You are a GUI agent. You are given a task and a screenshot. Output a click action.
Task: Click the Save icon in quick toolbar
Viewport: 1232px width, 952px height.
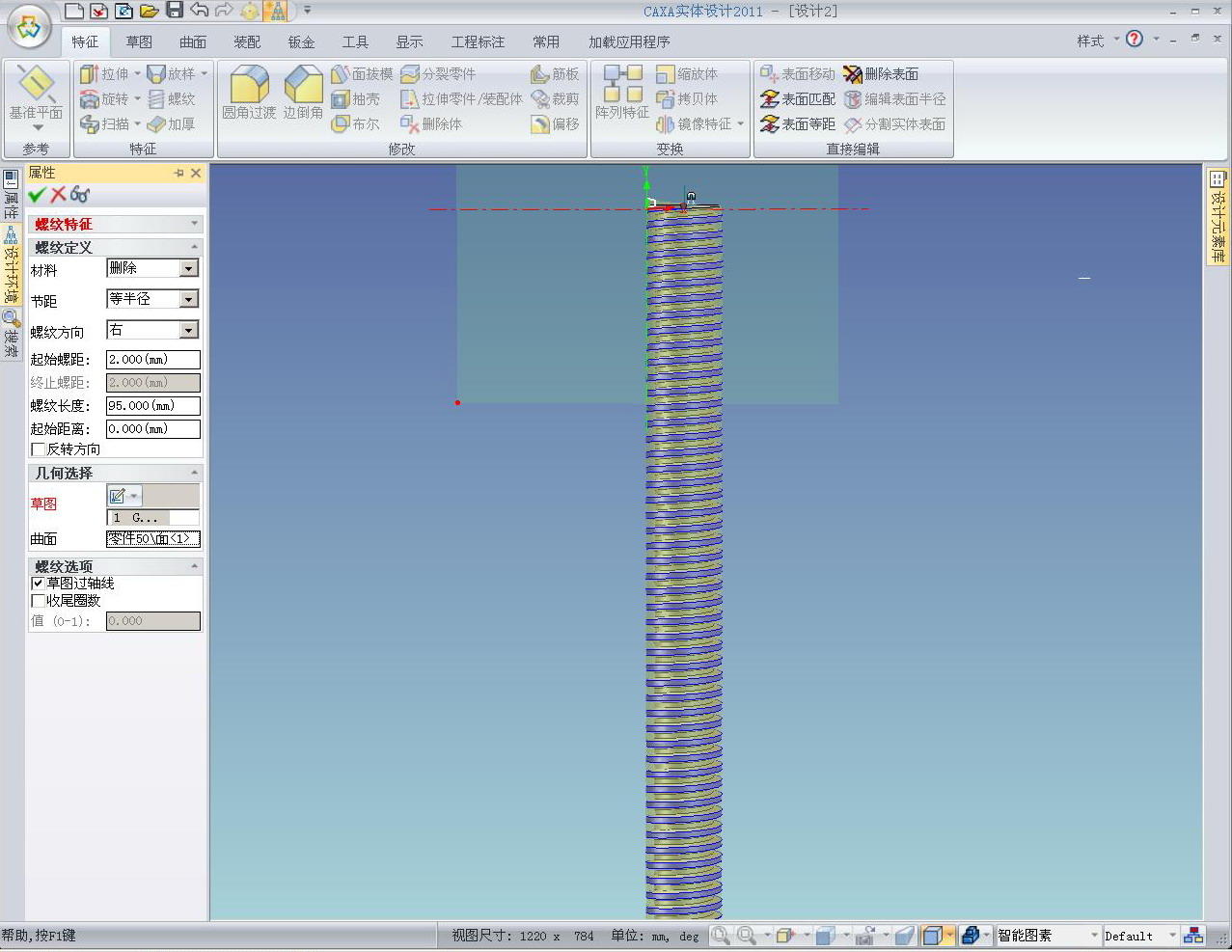click(x=175, y=11)
